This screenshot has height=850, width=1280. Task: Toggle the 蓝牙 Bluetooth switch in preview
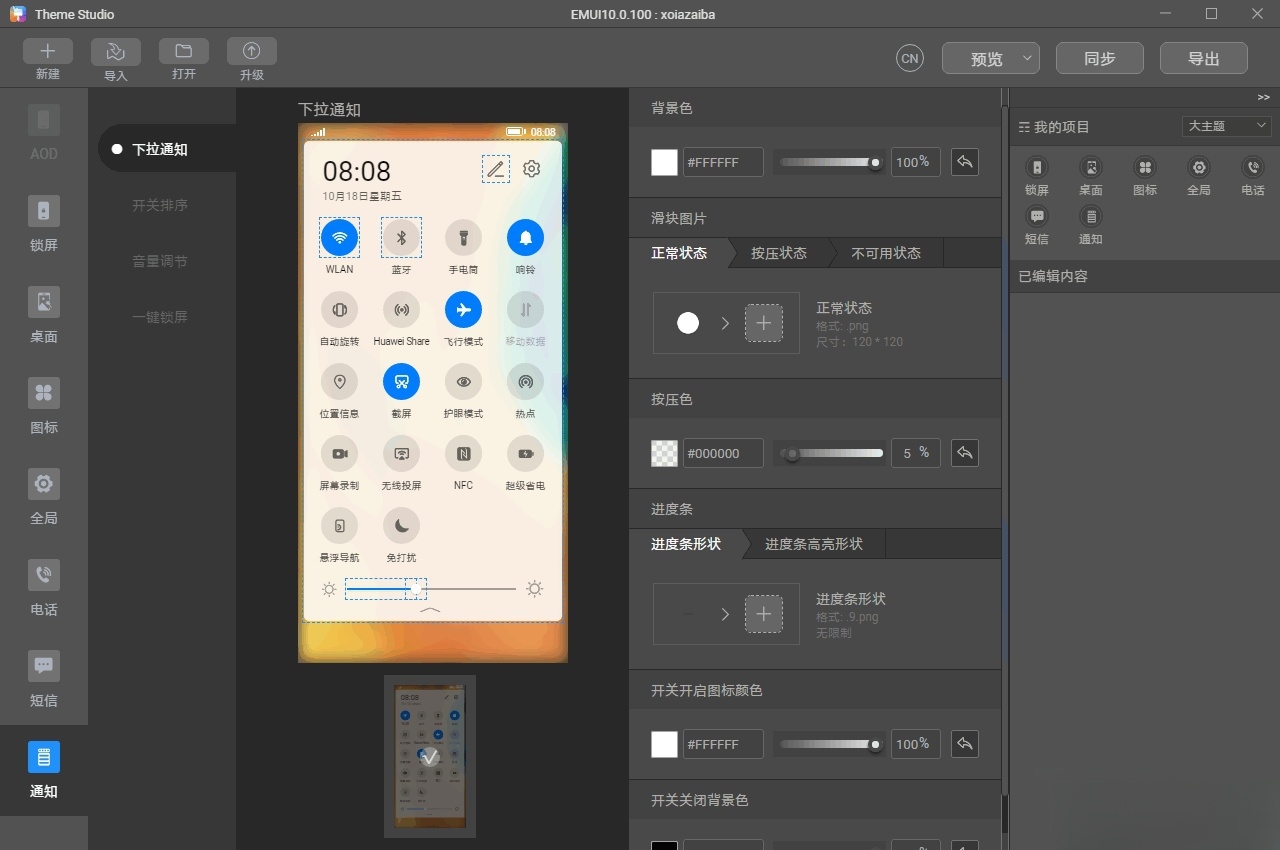pos(402,238)
